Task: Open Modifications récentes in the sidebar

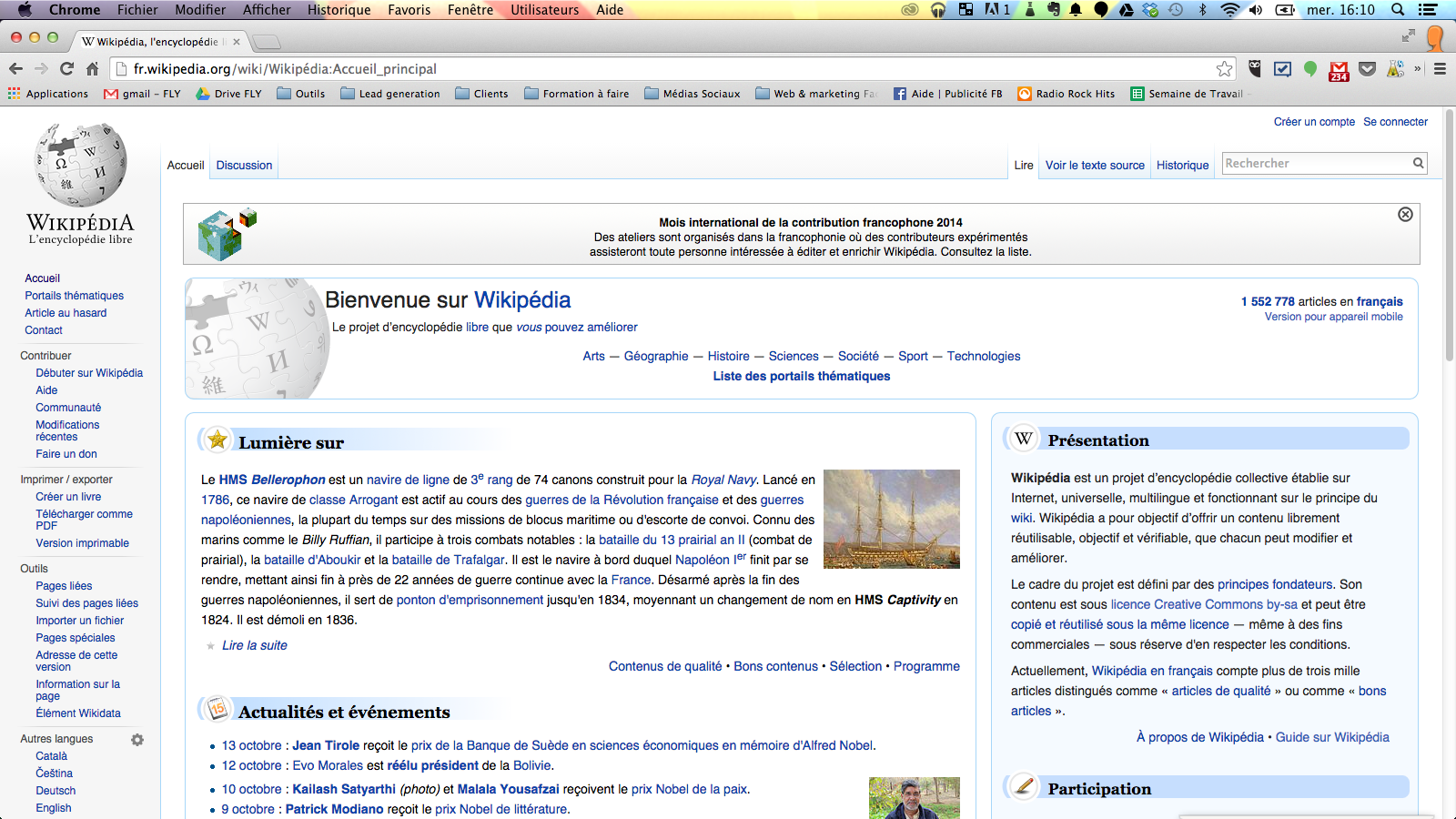Action: [x=67, y=430]
